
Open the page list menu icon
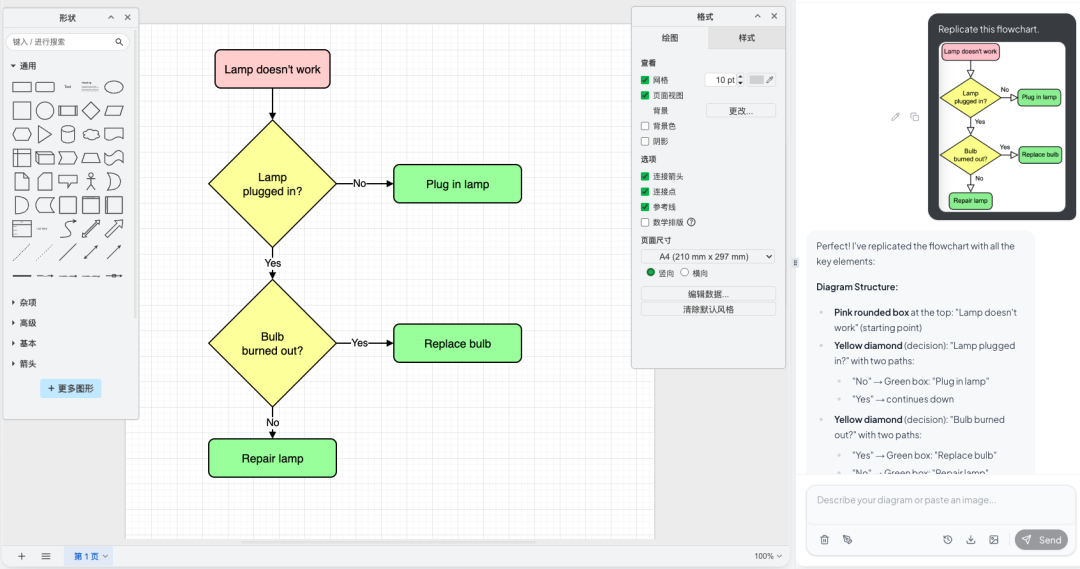[45, 556]
